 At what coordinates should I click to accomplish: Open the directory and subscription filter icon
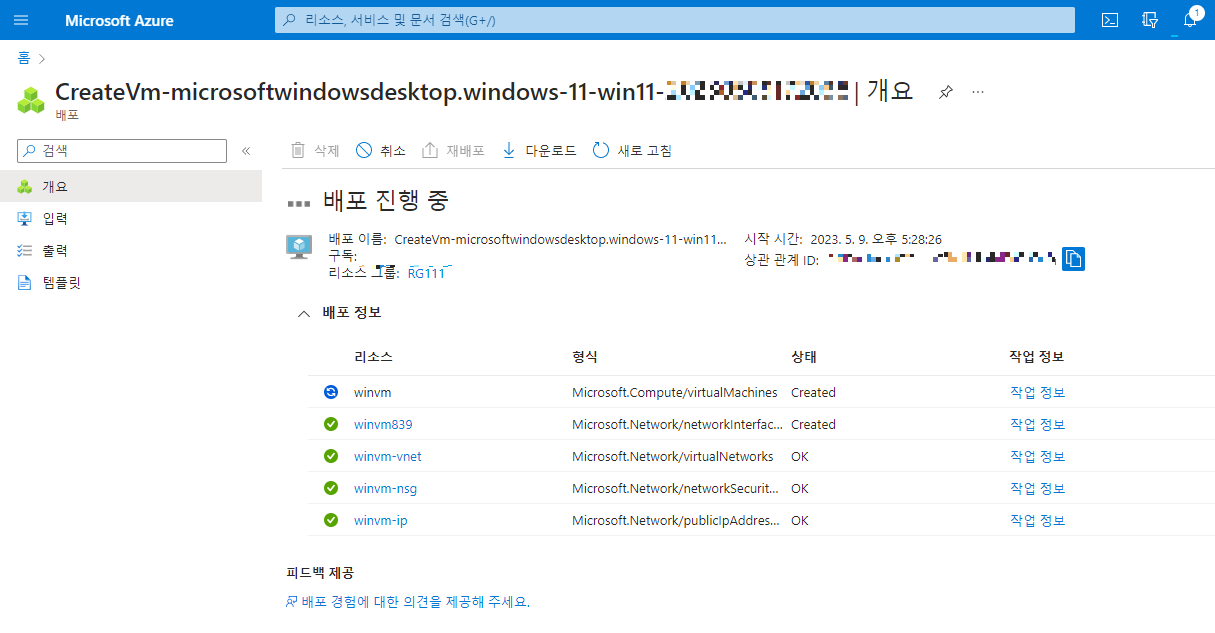1149,20
